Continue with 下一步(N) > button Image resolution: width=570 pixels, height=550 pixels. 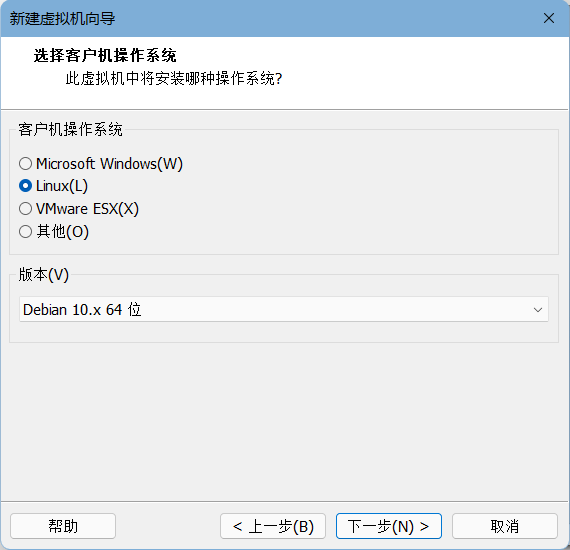pos(389,526)
